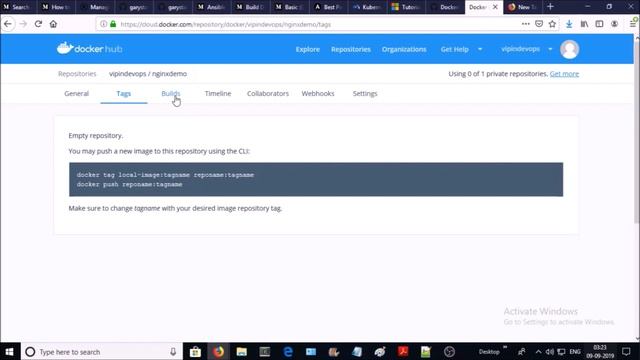Click Get Help in the navigation bar
The width and height of the screenshot is (640, 360).
tap(454, 49)
